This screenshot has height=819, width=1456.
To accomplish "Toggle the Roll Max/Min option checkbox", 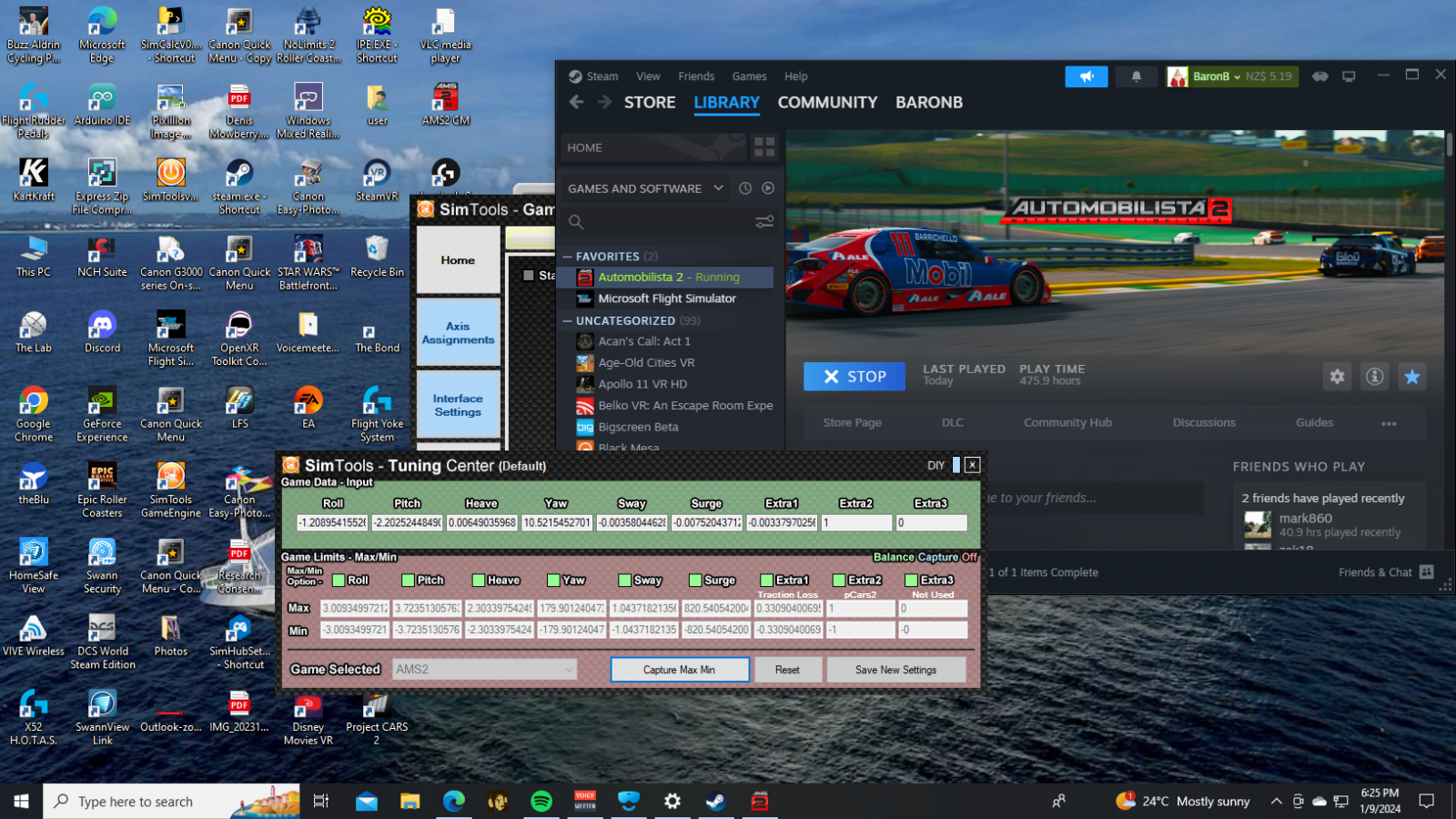I will 339,581.
